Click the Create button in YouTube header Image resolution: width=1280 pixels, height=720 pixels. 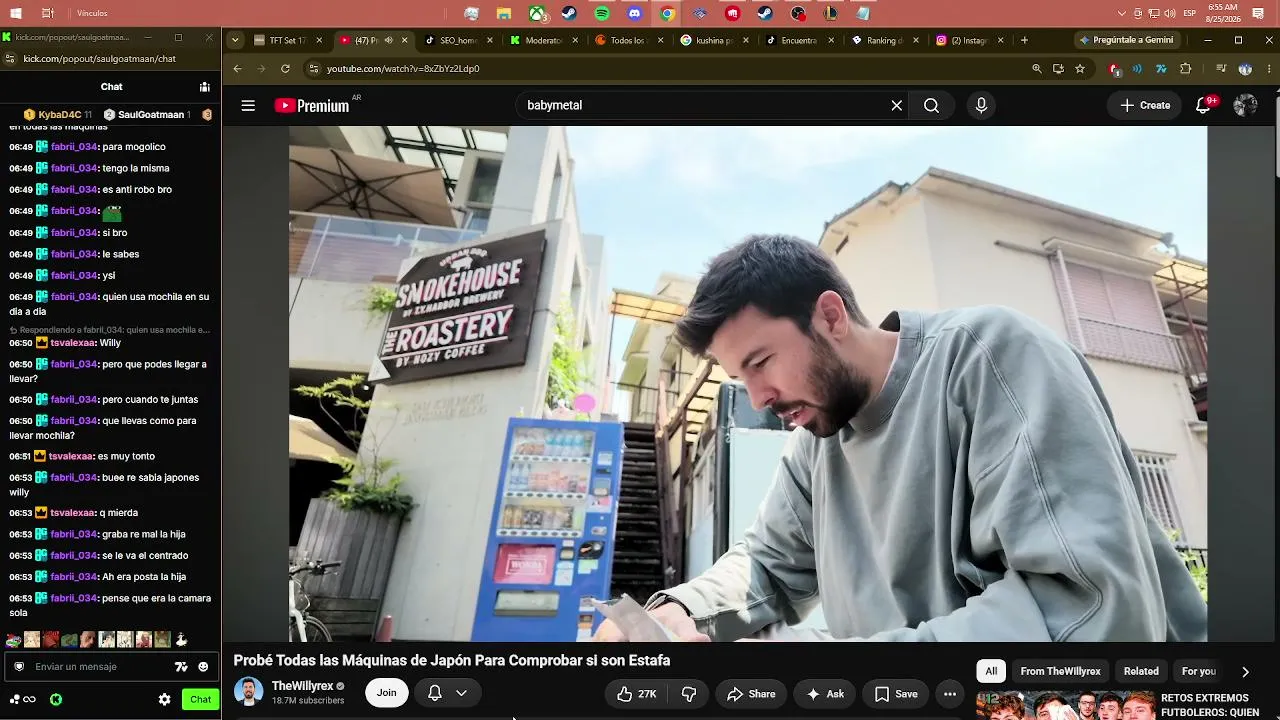[1145, 105]
